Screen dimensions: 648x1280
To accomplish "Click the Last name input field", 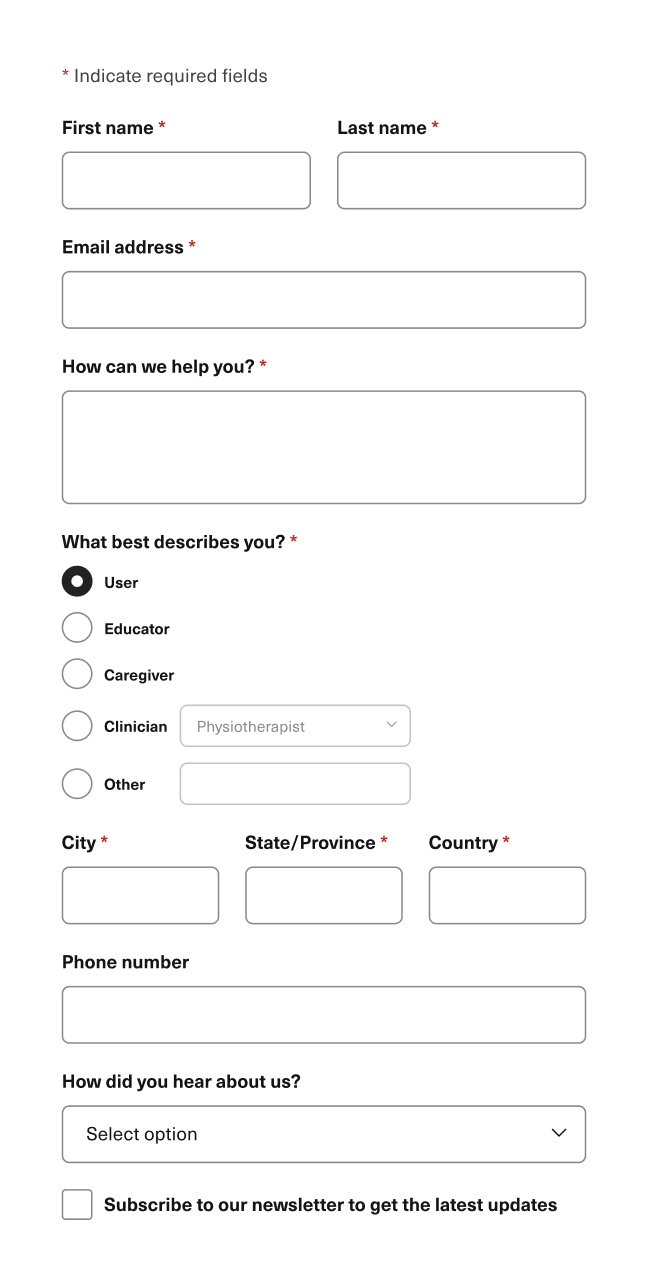I will [x=461, y=180].
